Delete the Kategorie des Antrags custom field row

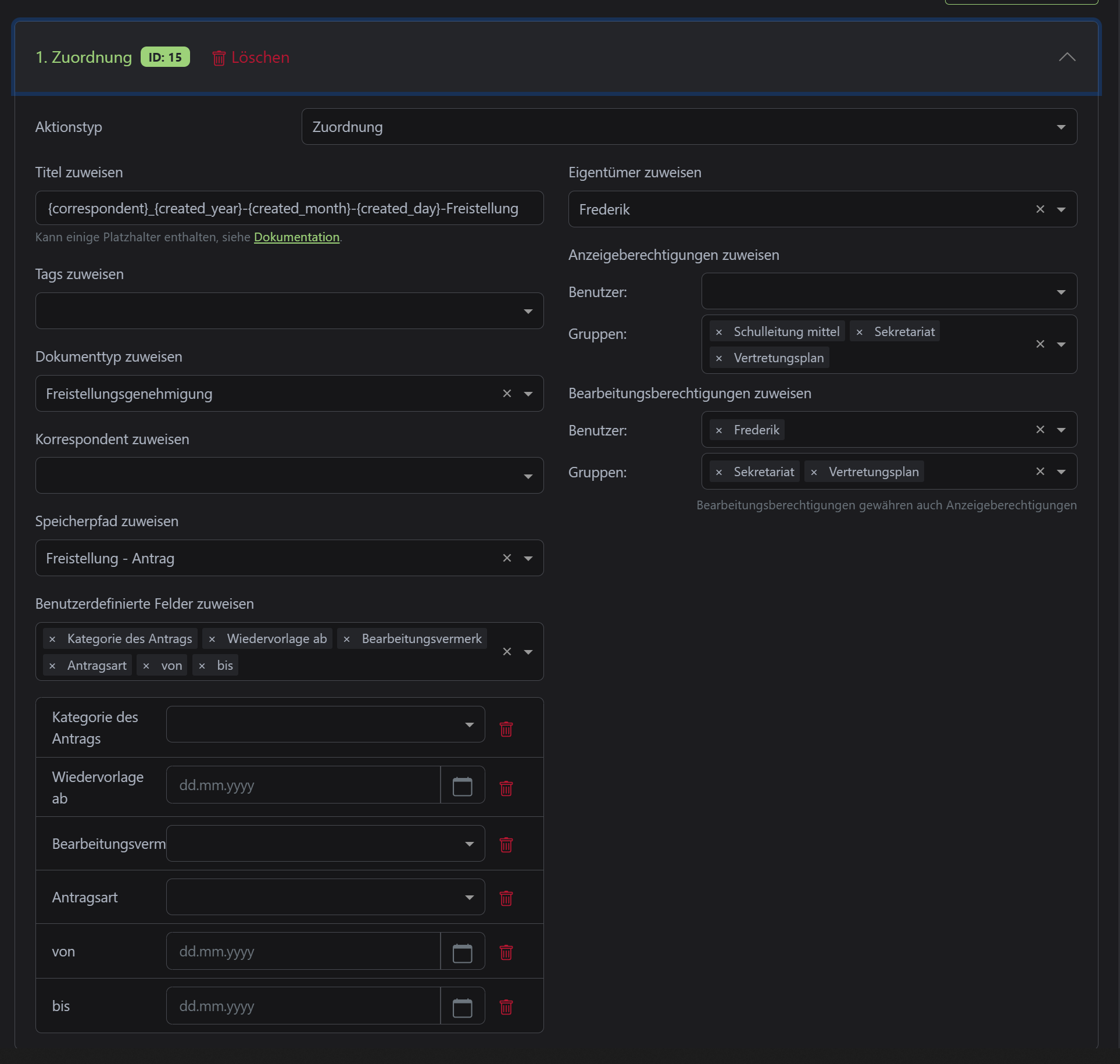pyautogui.click(x=506, y=729)
